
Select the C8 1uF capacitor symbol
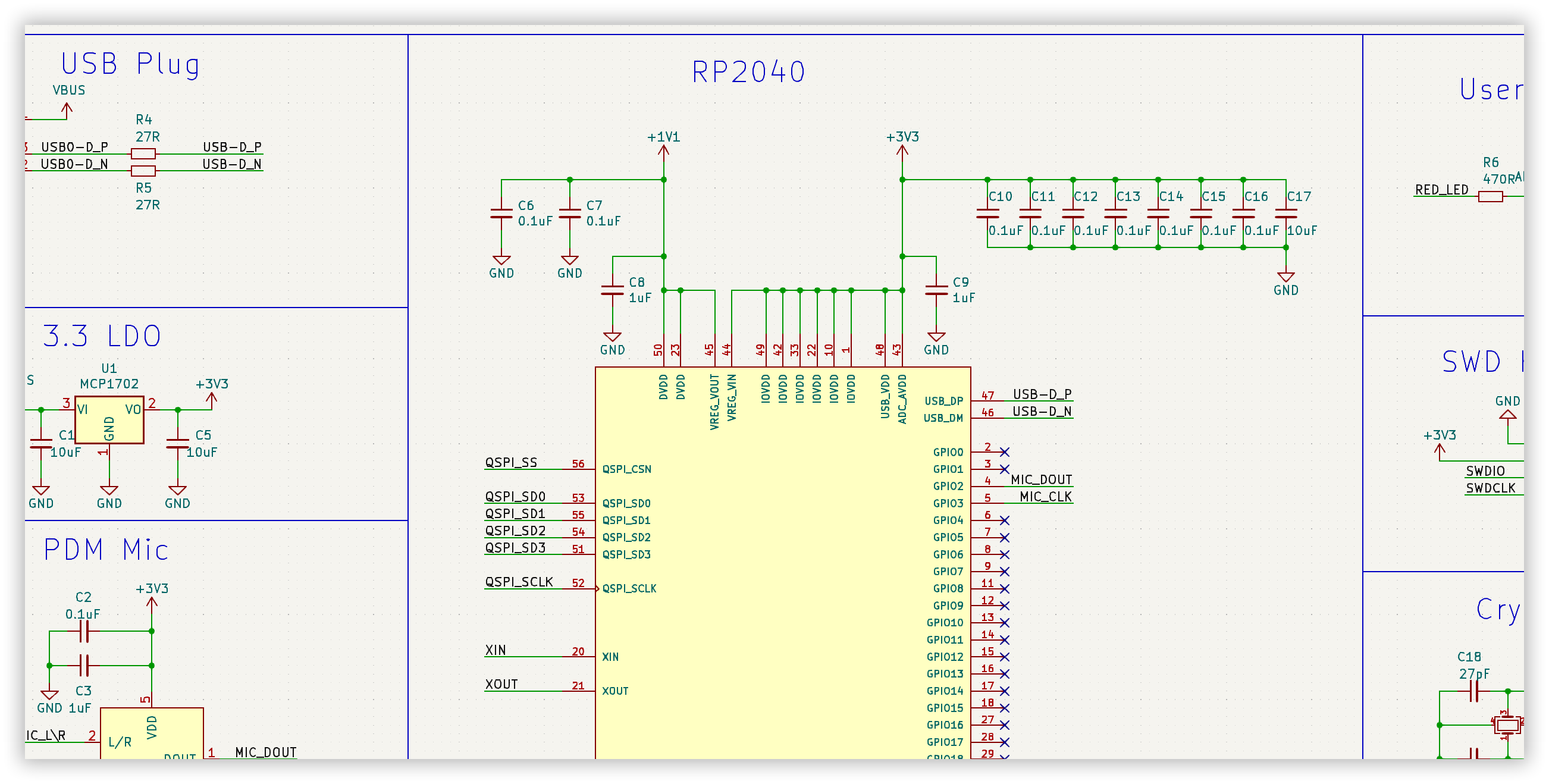[x=612, y=290]
